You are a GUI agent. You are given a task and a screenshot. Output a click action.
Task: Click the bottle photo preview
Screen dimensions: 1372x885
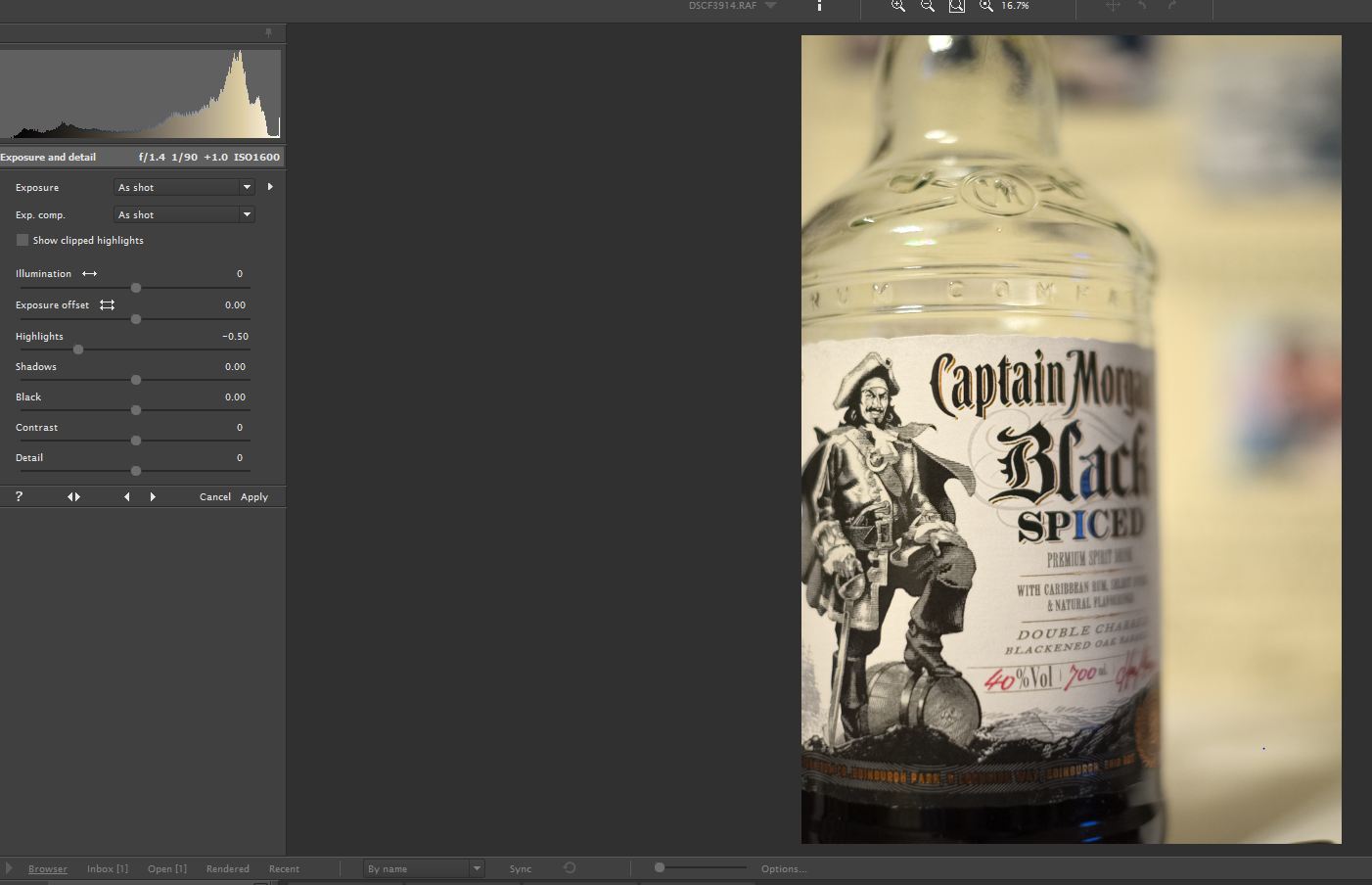coord(1072,440)
